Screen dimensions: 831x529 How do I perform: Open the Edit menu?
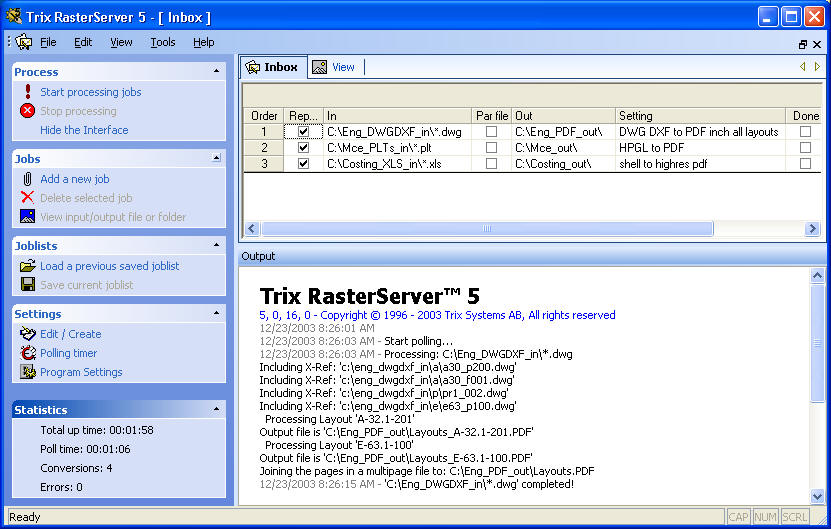[x=83, y=42]
